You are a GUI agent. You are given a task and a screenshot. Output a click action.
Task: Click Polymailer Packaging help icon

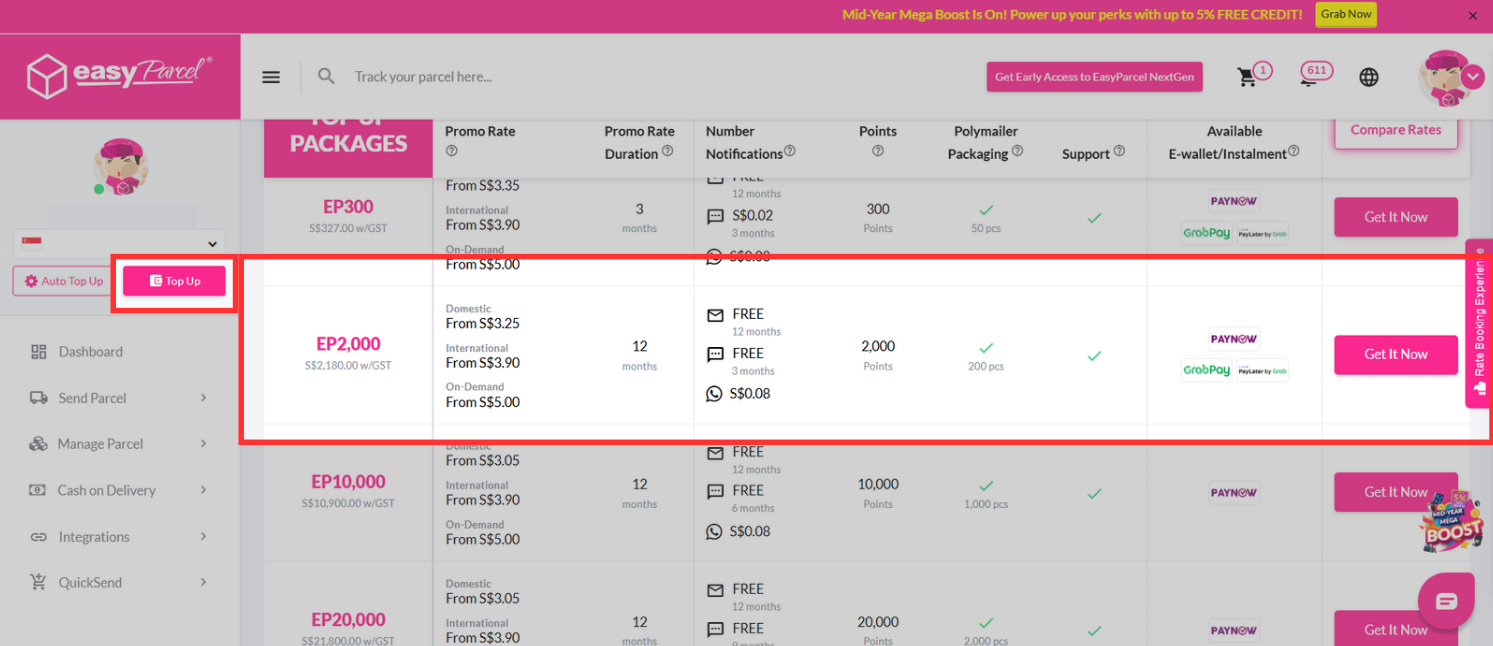click(1017, 151)
